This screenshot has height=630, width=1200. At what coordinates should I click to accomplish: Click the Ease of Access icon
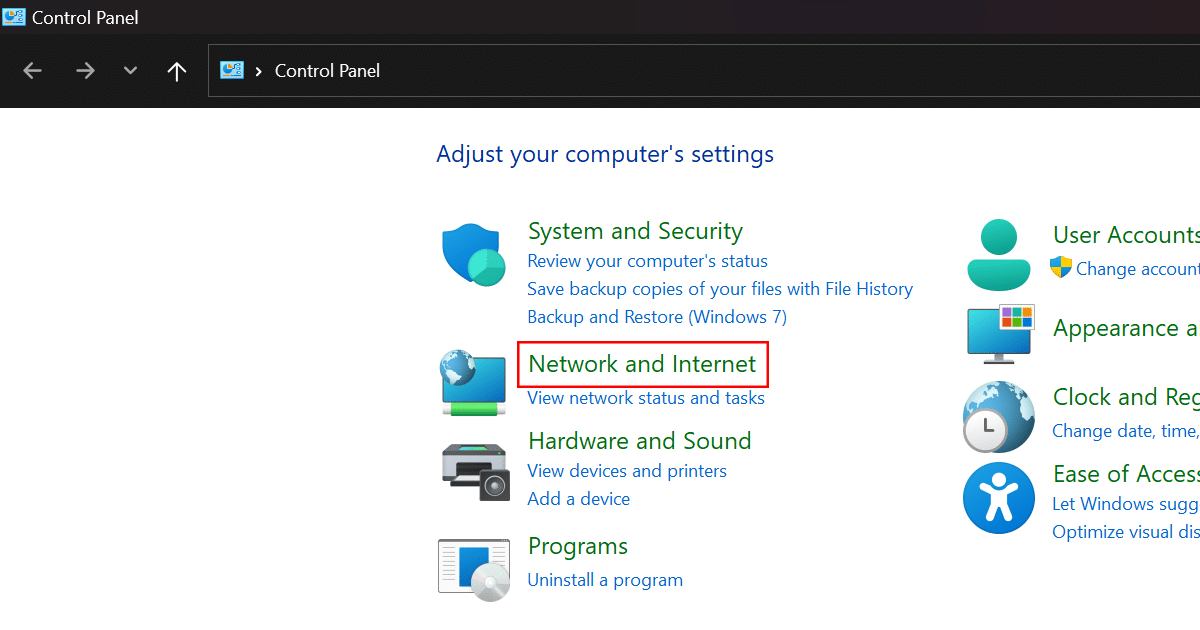(x=998, y=498)
